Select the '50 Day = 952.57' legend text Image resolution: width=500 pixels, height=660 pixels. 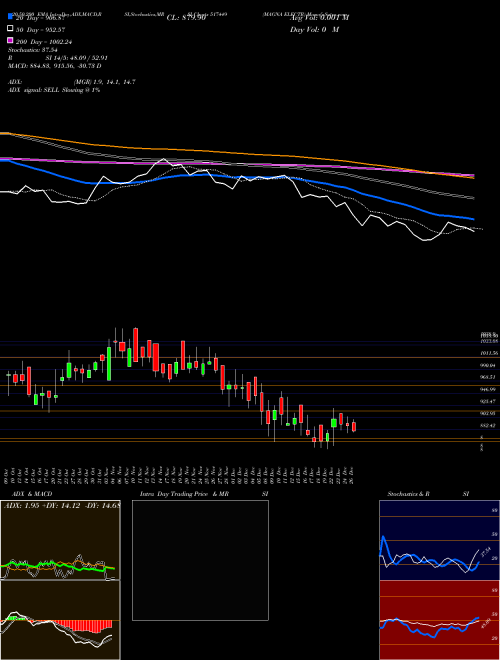pos(40,29)
